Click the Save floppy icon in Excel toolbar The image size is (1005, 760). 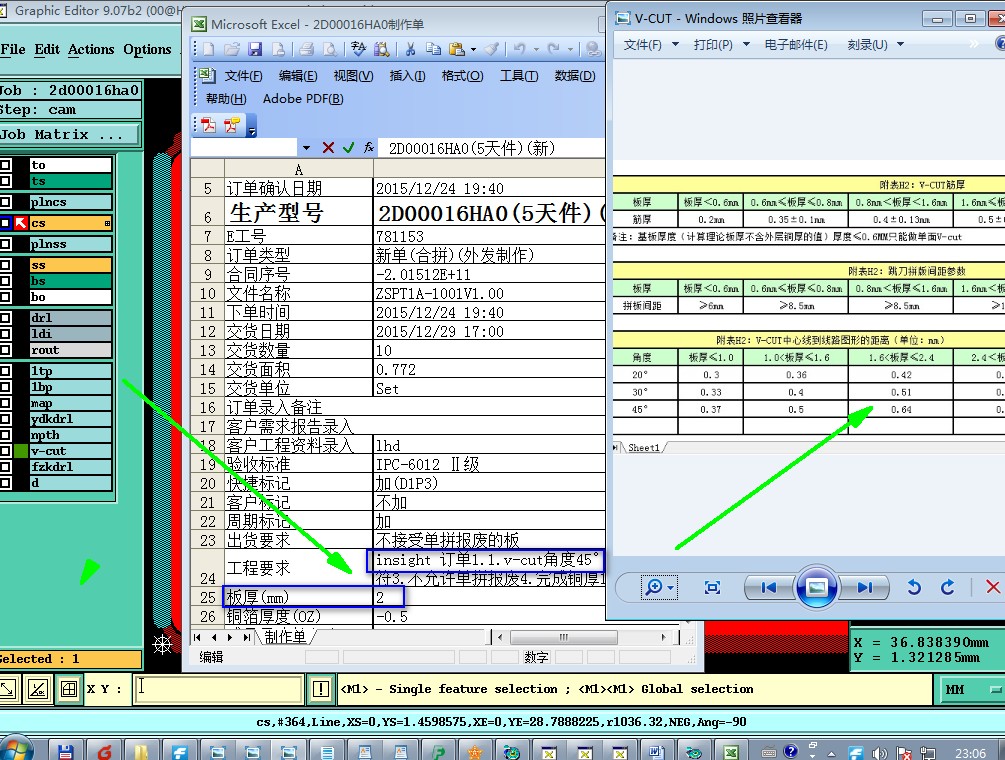click(255, 49)
